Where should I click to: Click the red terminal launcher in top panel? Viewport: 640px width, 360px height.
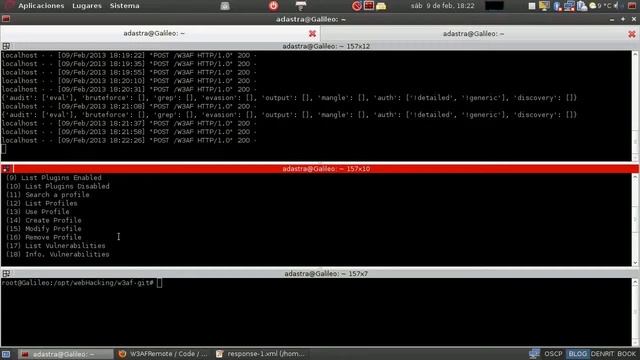369,6
